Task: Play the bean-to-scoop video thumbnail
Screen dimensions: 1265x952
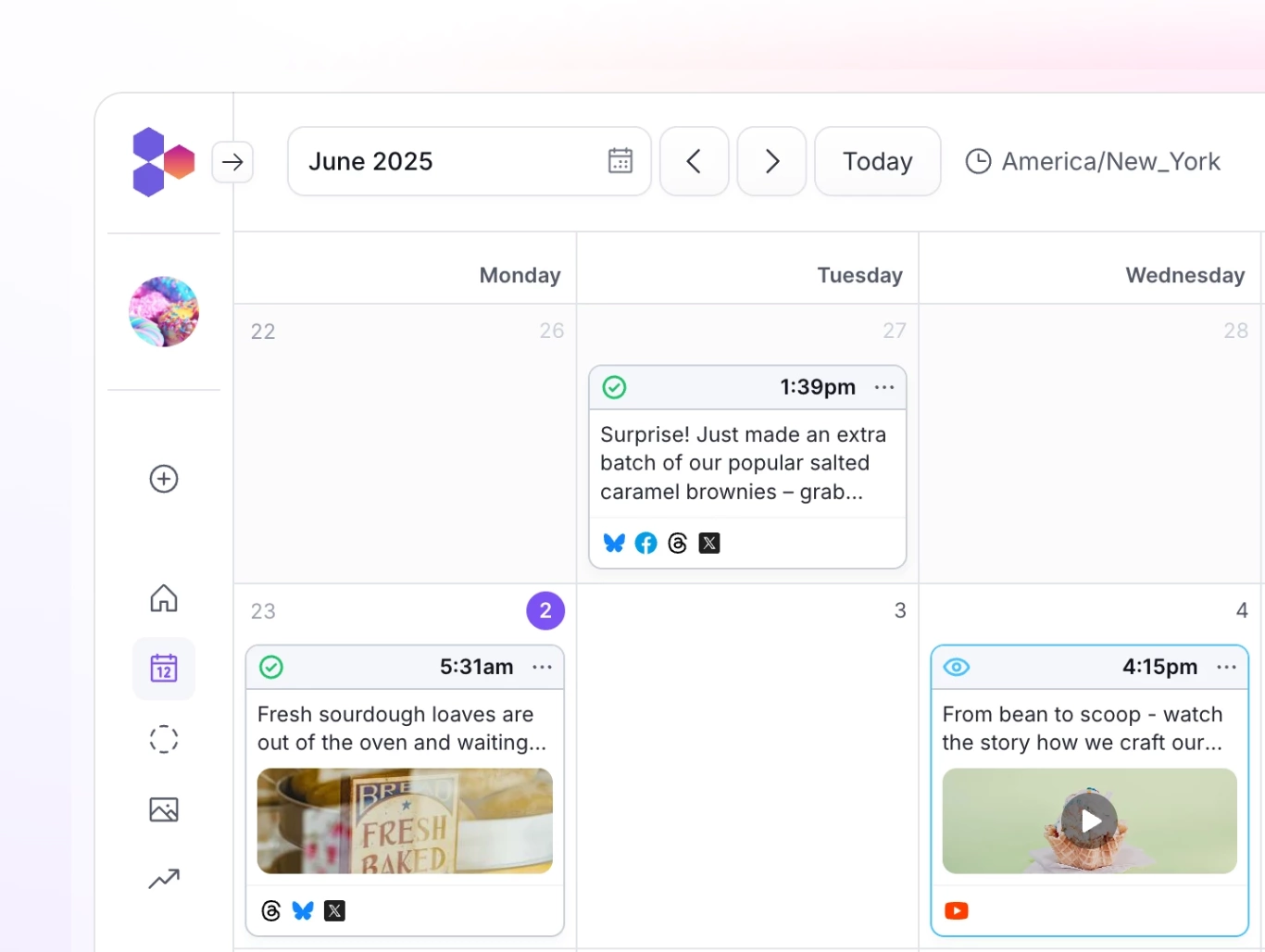Action: (1089, 820)
